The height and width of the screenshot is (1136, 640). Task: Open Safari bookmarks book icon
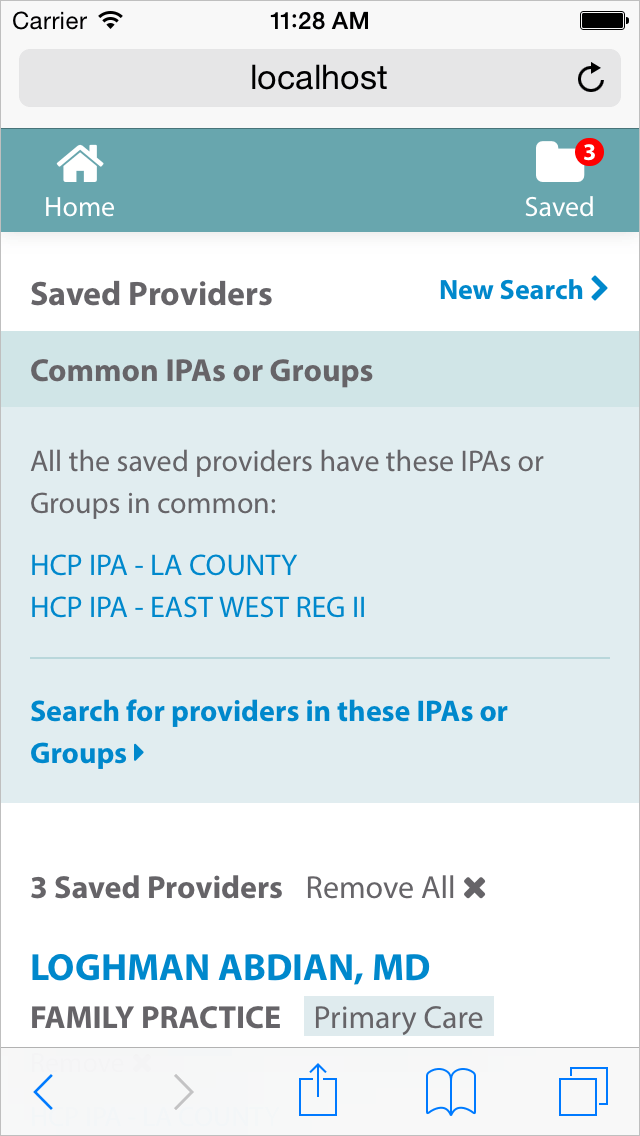(x=450, y=1091)
